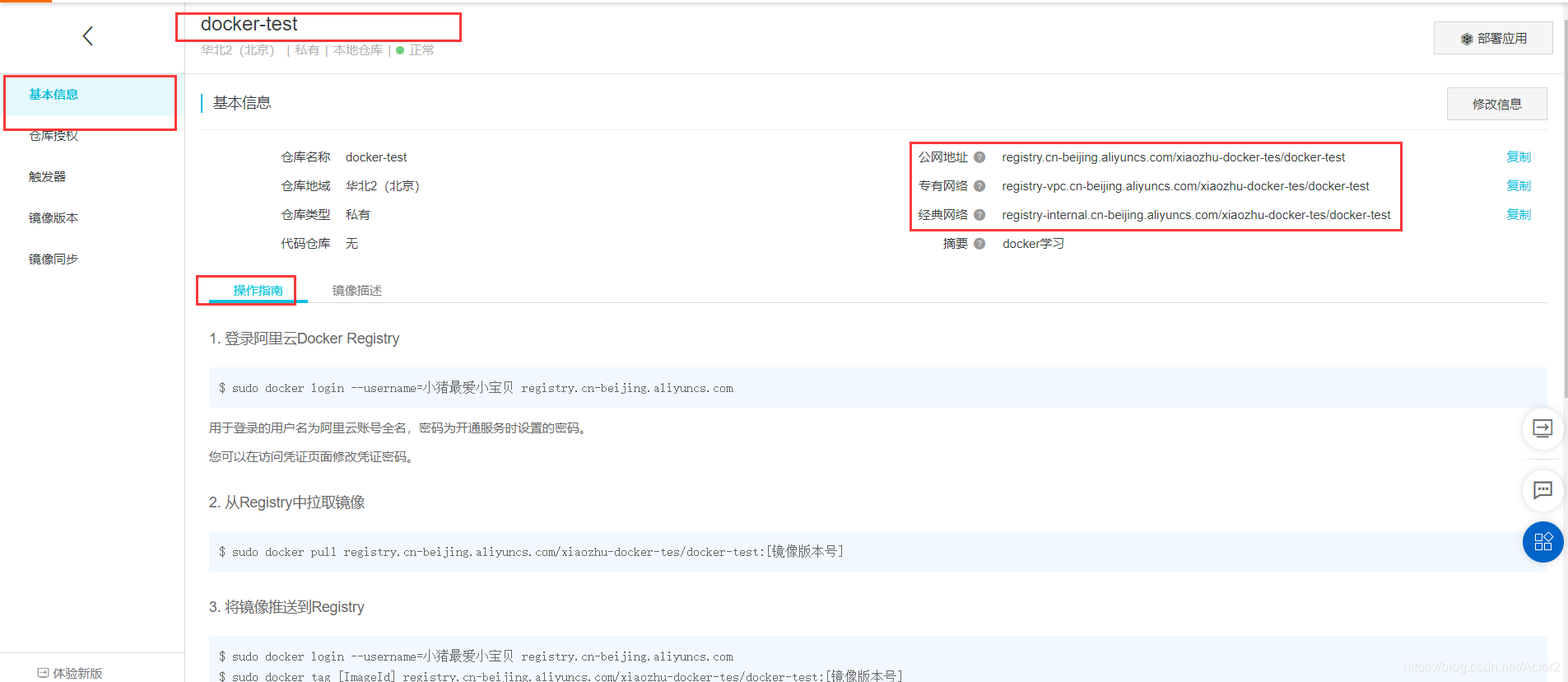1568x682 pixels.
Task: Click heading 1. 登录阿里云Docker Registry
Action: [304, 339]
